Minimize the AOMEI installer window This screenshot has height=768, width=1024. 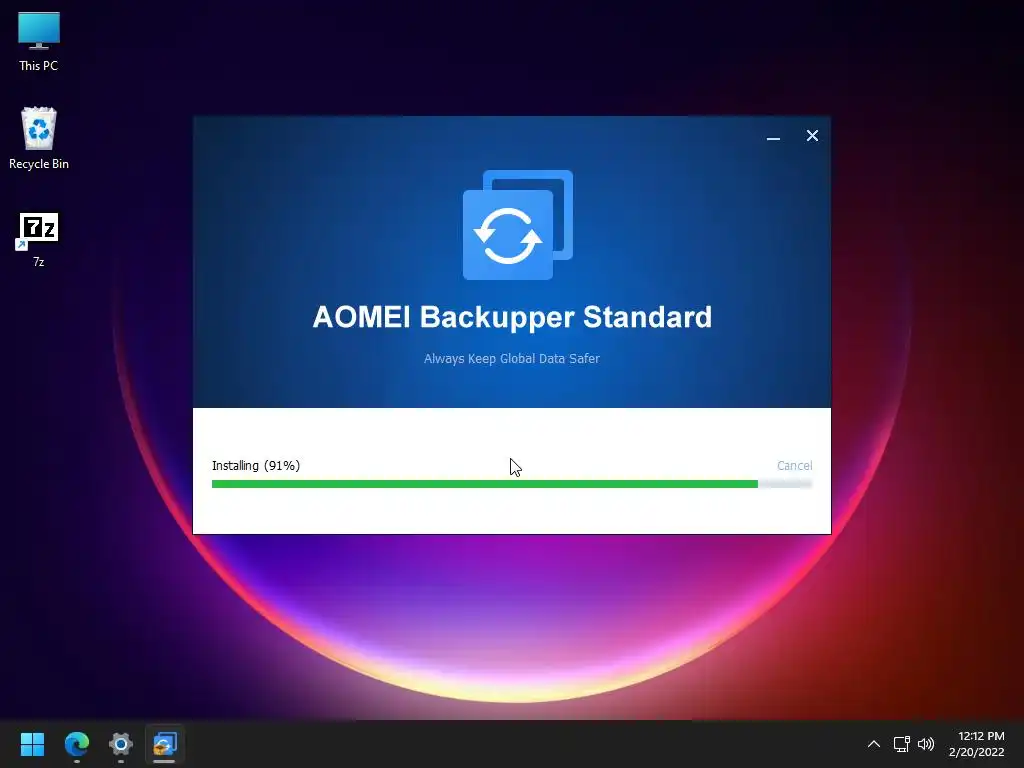pyautogui.click(x=773, y=136)
